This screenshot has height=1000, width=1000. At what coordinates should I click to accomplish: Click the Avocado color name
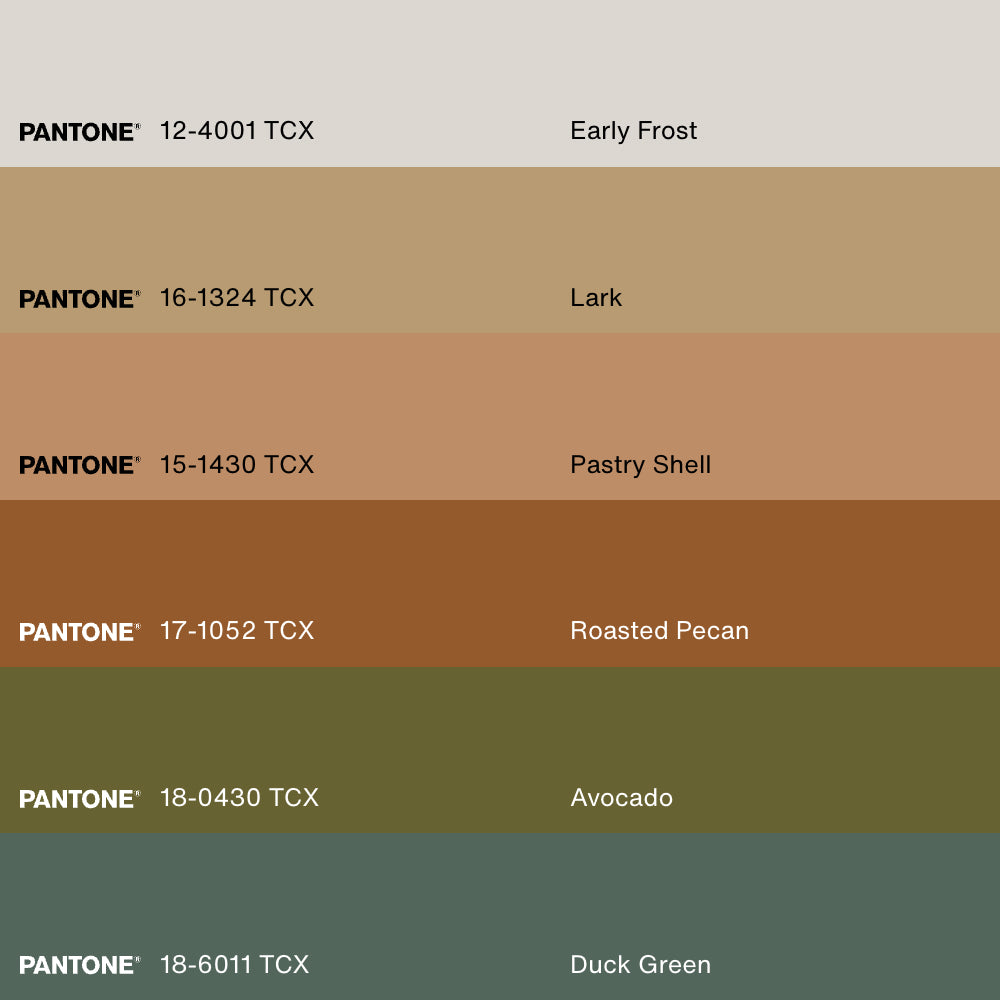click(x=621, y=798)
